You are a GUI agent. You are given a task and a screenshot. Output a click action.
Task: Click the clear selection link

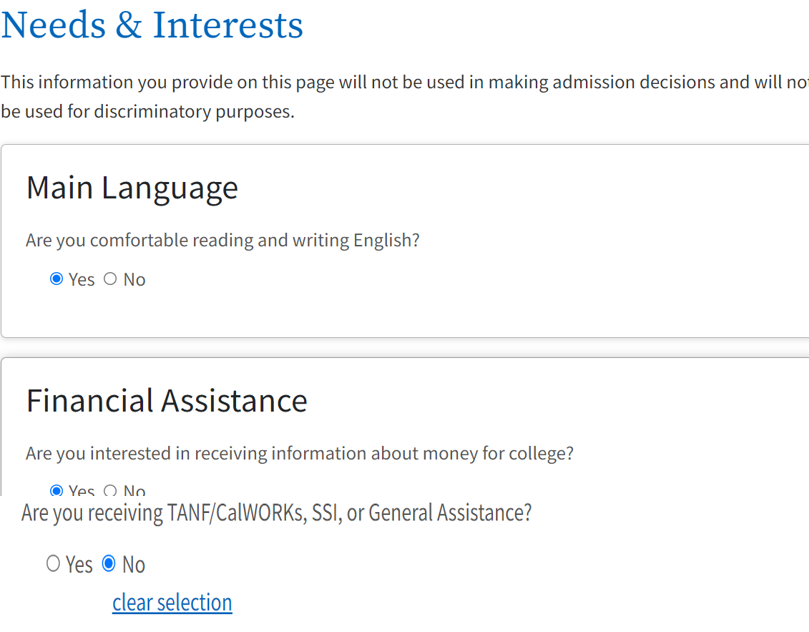[x=172, y=602]
